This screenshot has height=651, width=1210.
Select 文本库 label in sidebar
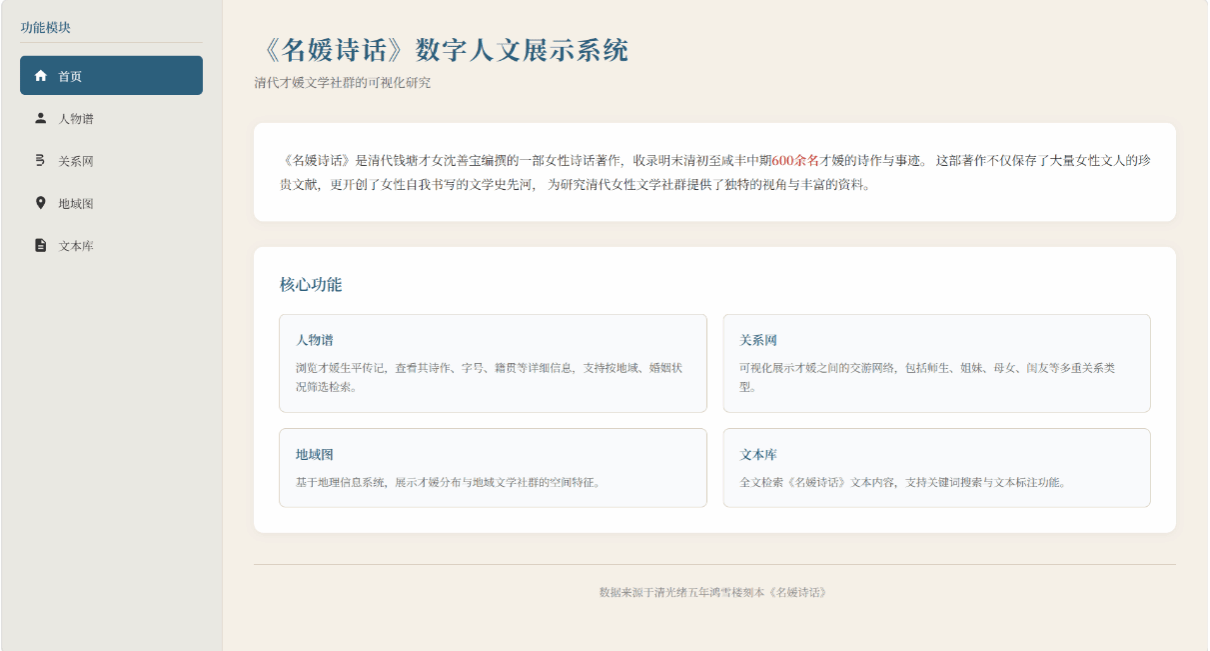coord(76,246)
